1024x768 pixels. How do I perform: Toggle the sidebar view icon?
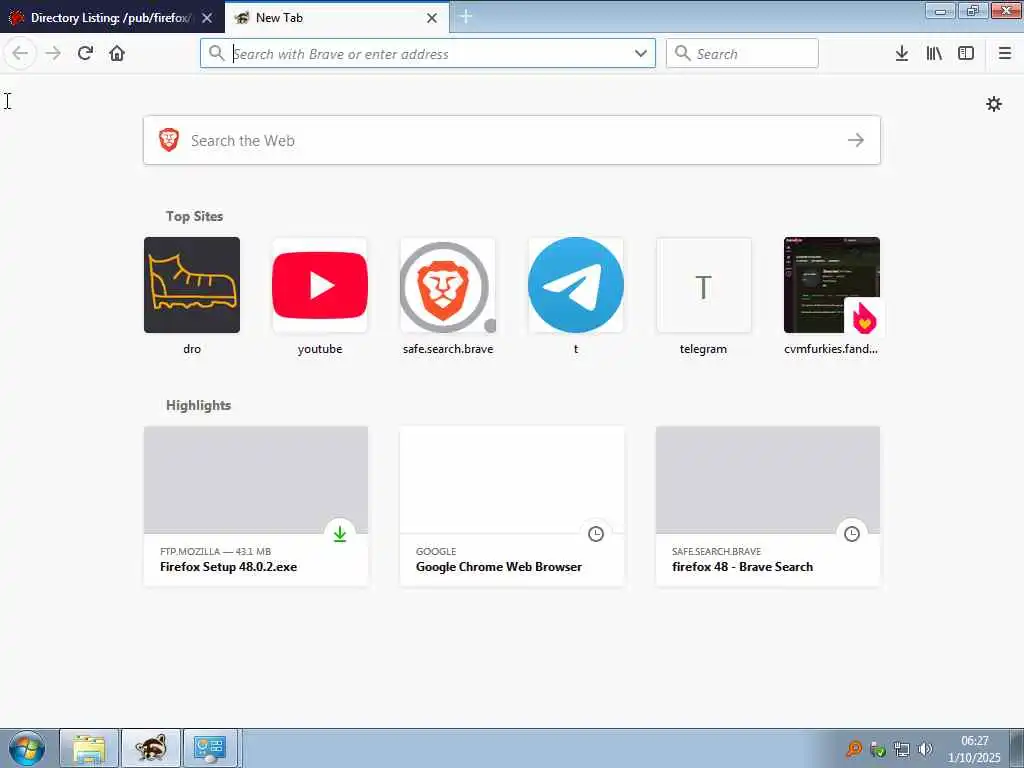[x=966, y=54]
